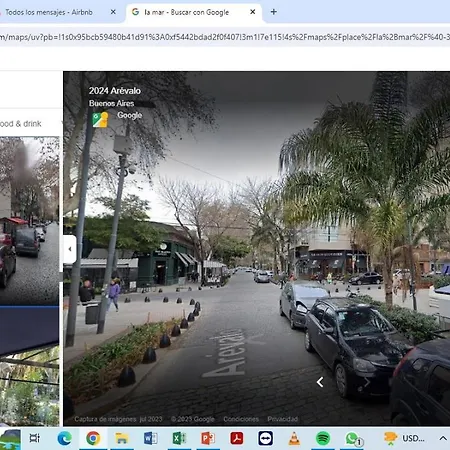Click the landscape search highlight icon in taskbar

tap(10, 439)
